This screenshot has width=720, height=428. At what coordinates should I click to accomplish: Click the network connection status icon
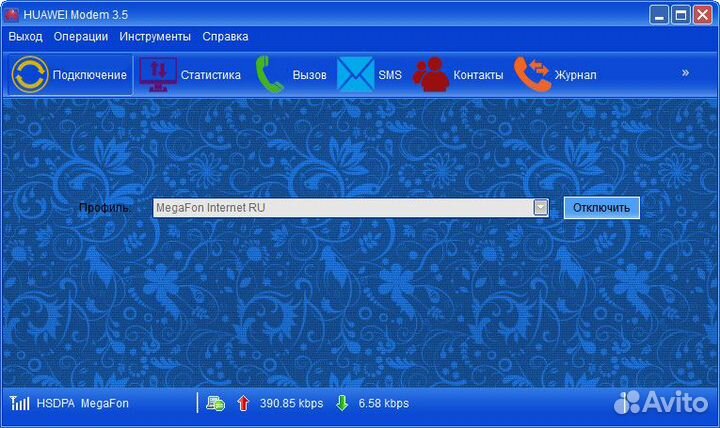click(x=215, y=404)
